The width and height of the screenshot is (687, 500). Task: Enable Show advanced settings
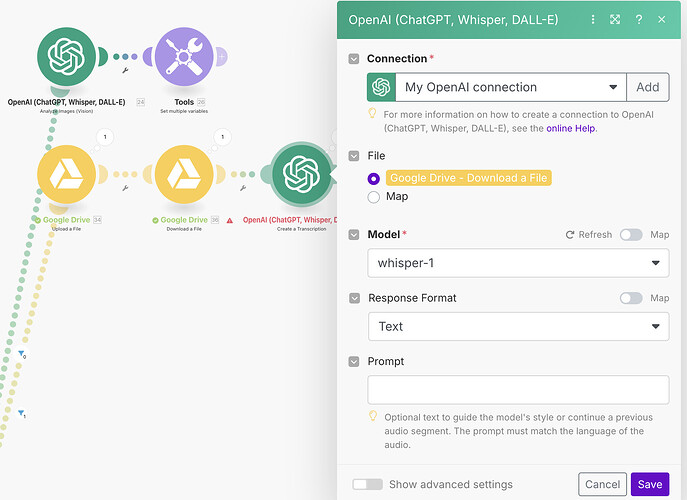coord(367,484)
